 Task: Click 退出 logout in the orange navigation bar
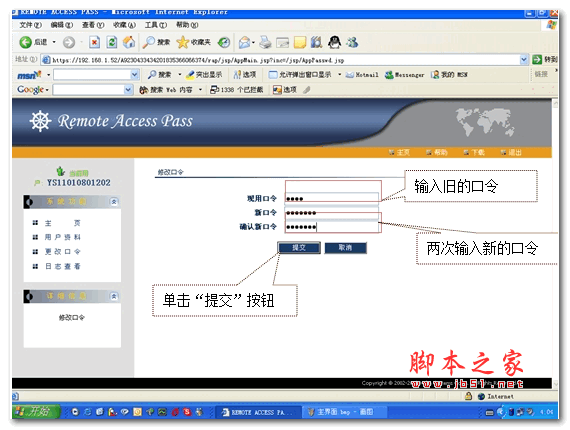point(511,152)
